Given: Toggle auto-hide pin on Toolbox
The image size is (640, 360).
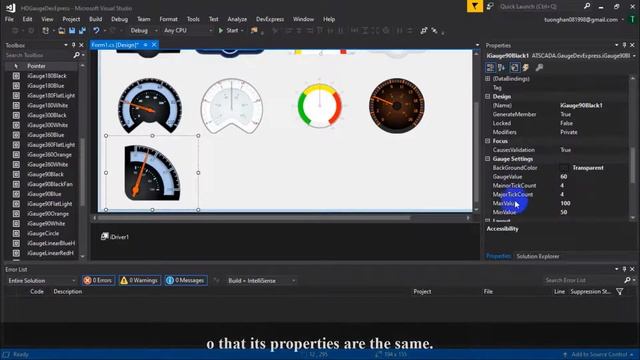Looking at the screenshot, I should pyautogui.click(x=73, y=45).
